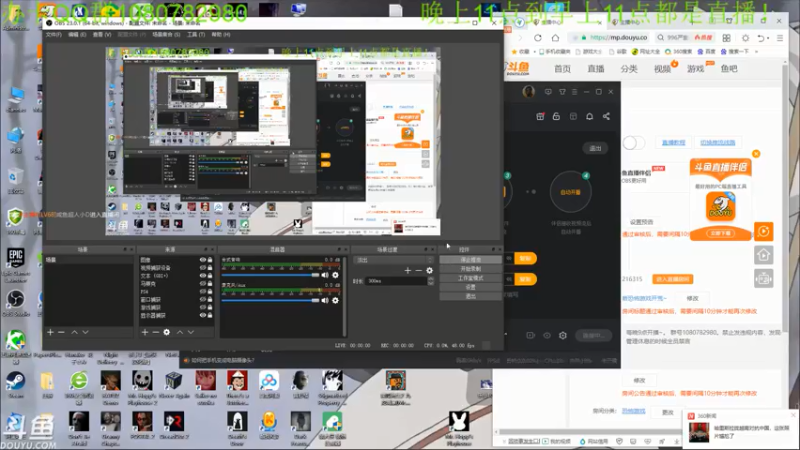Image resolution: width=800 pixels, height=450 pixels.
Task: Click the bell notification icon in Douyu companion
Action: (x=589, y=116)
